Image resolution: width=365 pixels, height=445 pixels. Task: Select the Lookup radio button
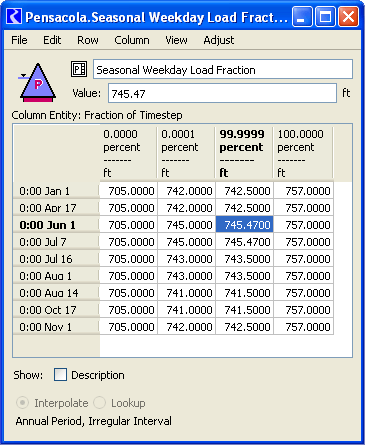(x=99, y=403)
